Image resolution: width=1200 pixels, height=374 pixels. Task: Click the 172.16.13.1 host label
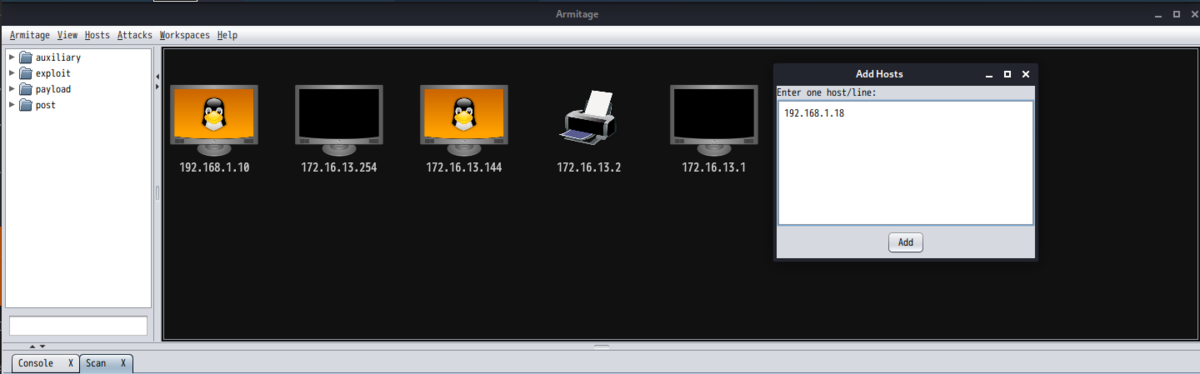pos(714,167)
